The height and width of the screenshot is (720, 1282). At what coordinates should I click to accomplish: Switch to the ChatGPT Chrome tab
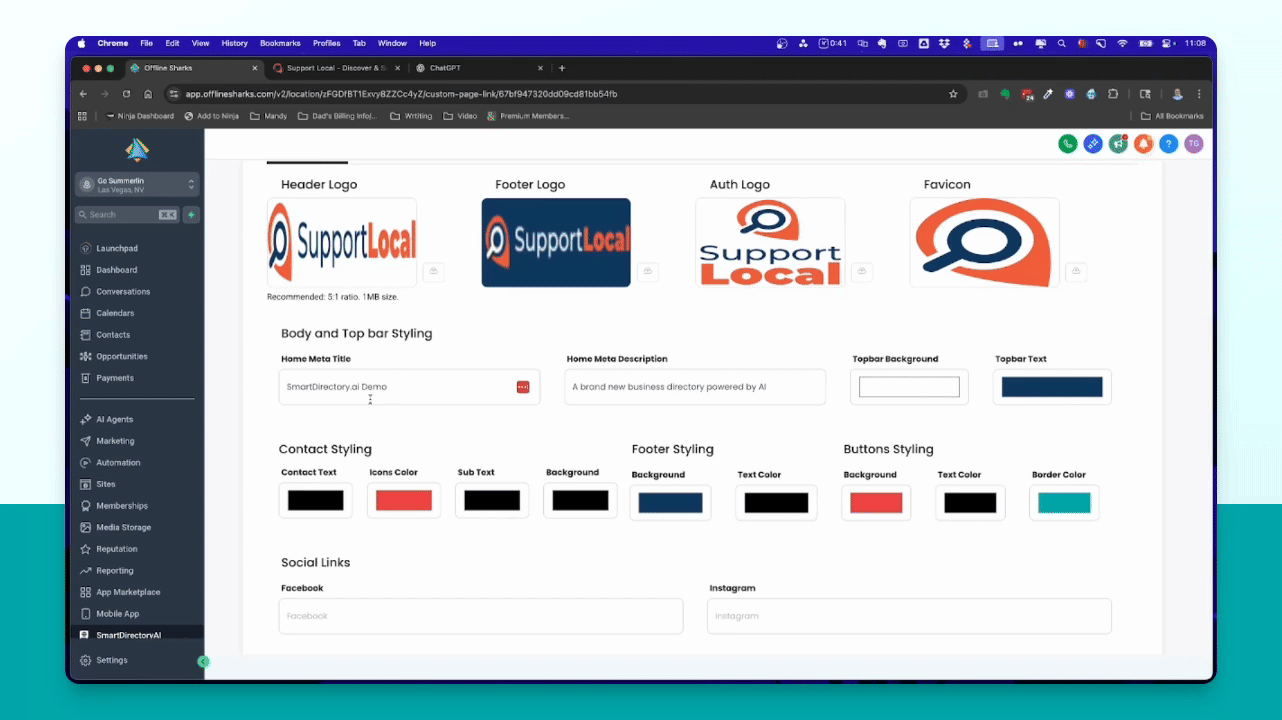coord(480,68)
